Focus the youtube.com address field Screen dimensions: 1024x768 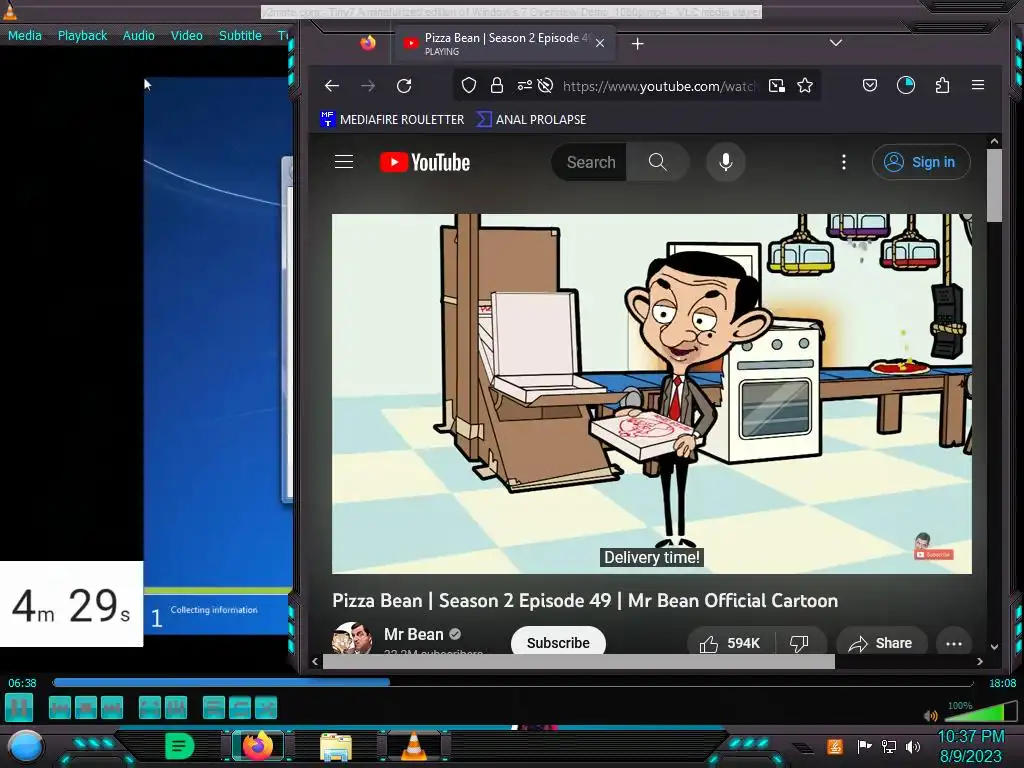pos(660,86)
